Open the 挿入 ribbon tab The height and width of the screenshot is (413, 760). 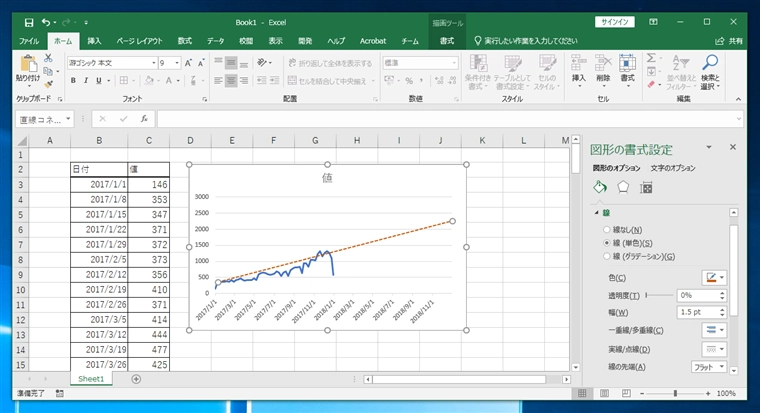coord(94,41)
